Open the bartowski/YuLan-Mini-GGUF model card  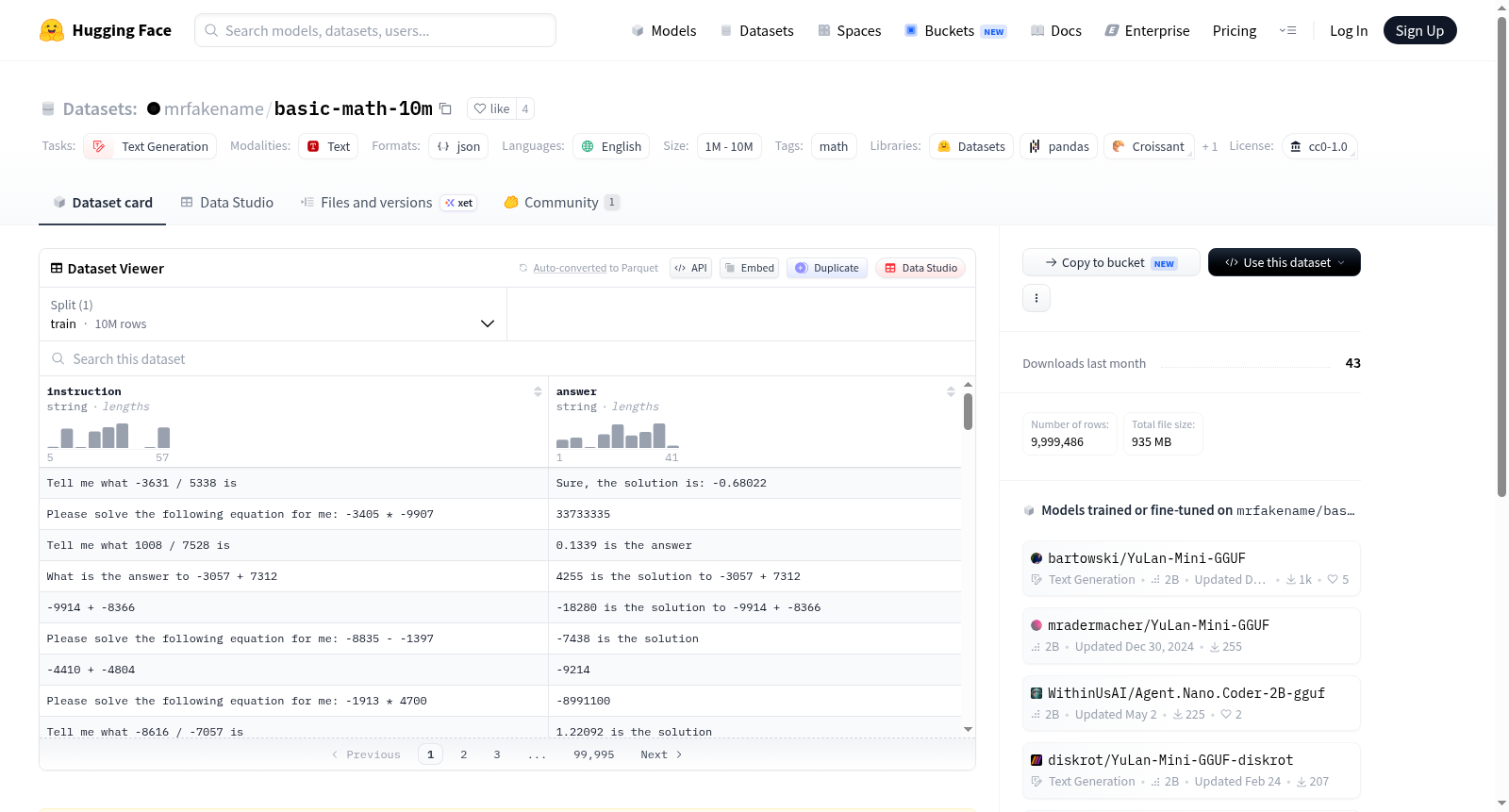pyautogui.click(x=1191, y=569)
